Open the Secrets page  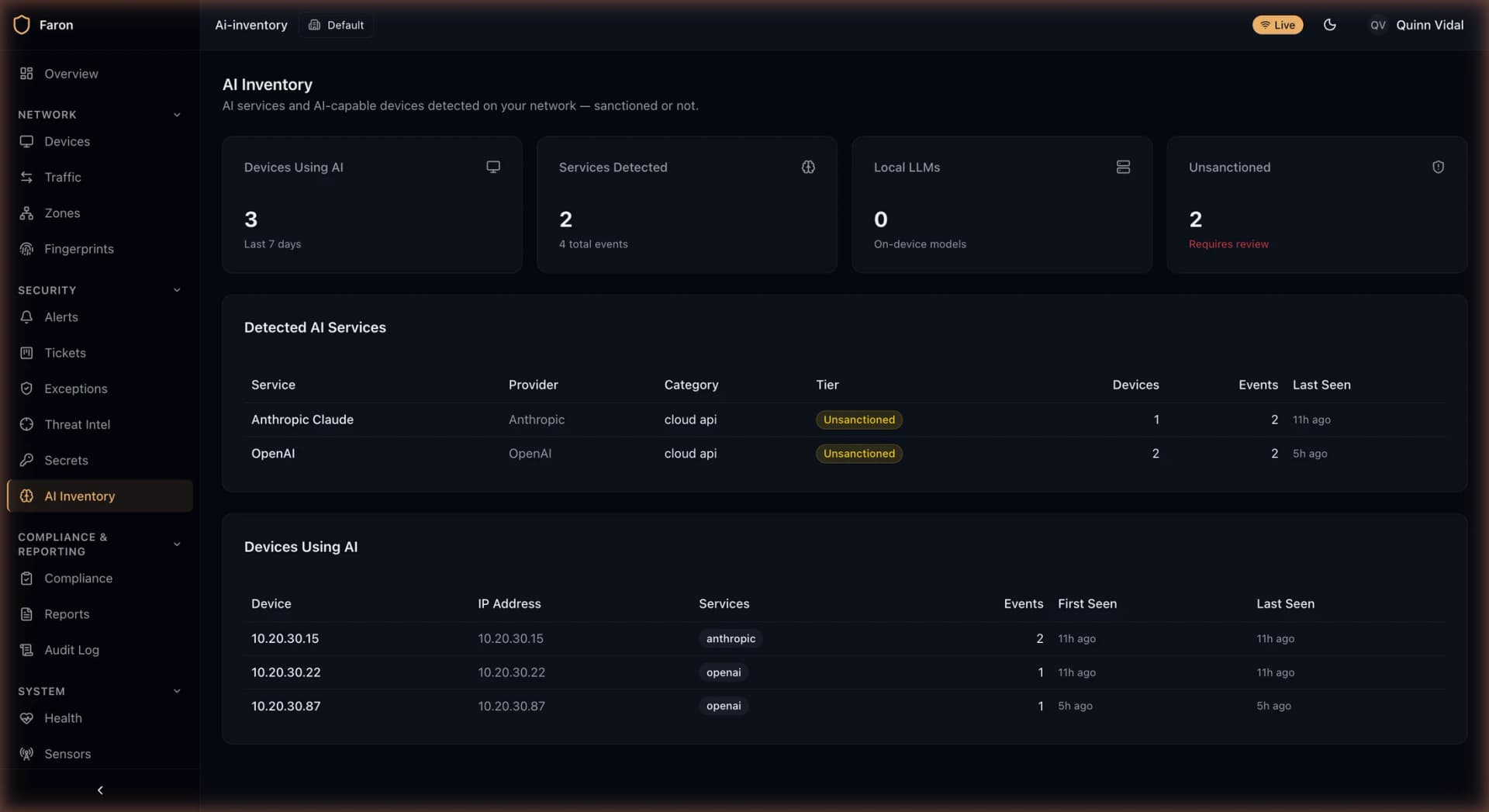(x=99, y=459)
